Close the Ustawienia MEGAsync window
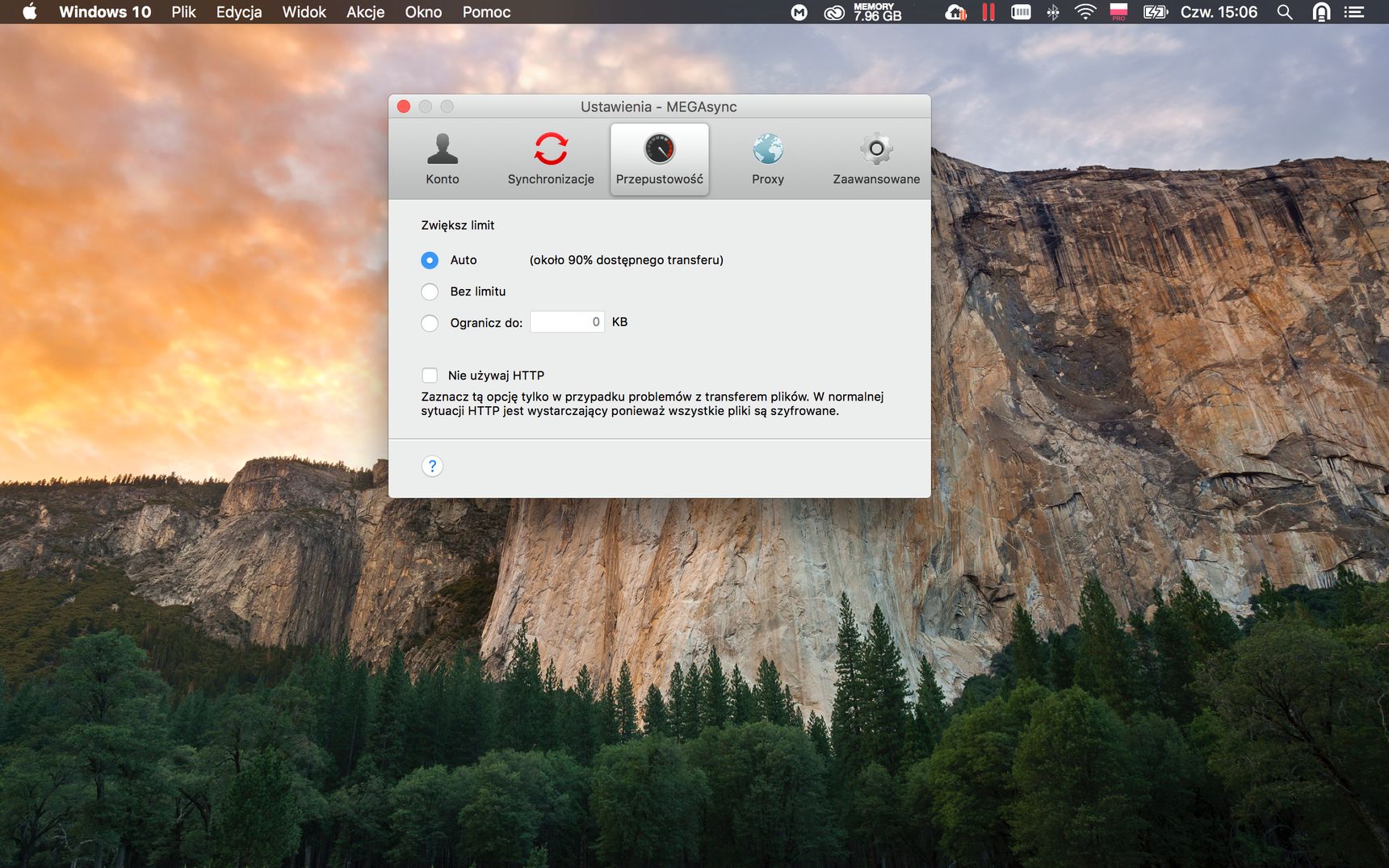The height and width of the screenshot is (868, 1389). pyautogui.click(x=404, y=107)
